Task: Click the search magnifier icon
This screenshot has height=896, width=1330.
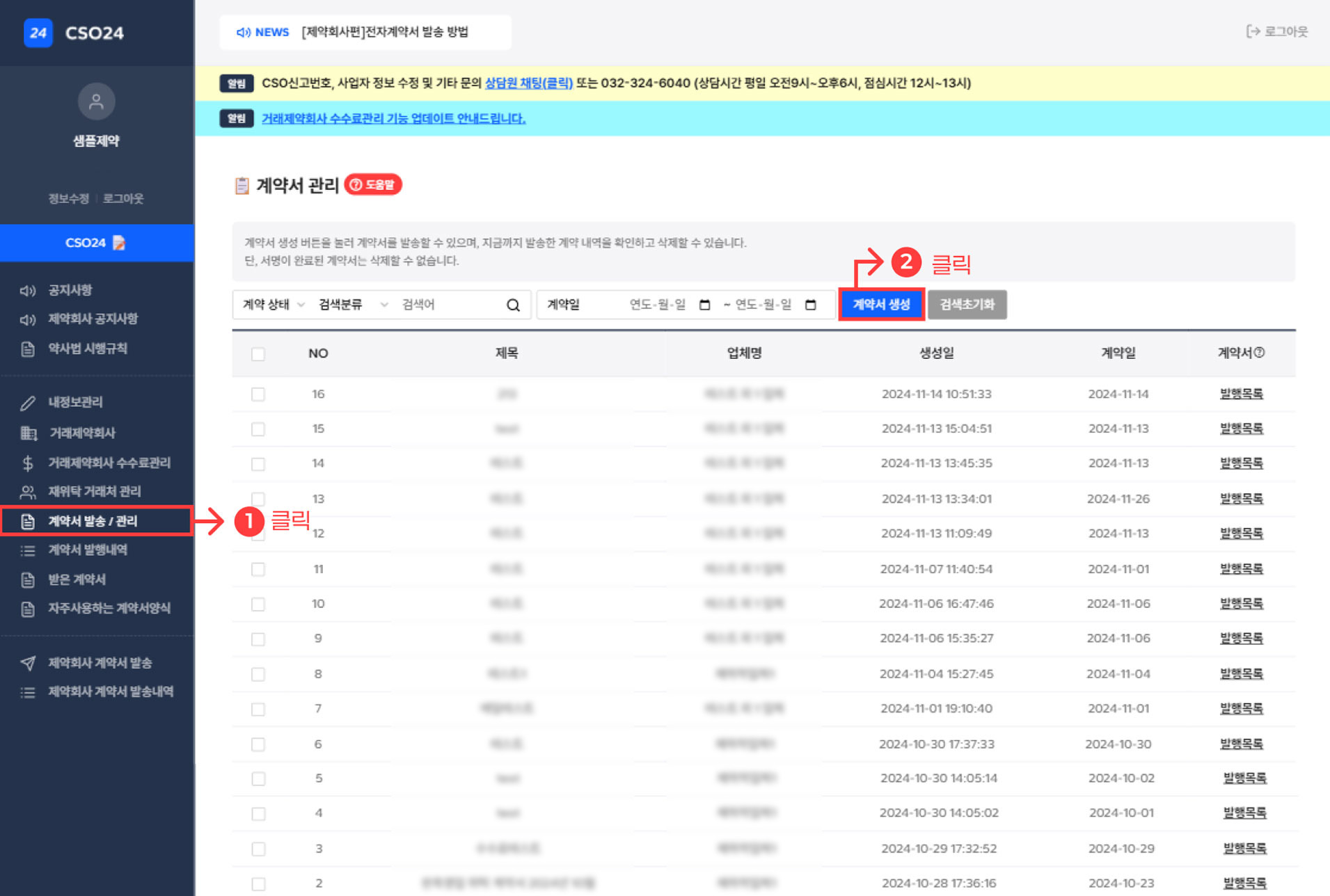Action: 513,305
